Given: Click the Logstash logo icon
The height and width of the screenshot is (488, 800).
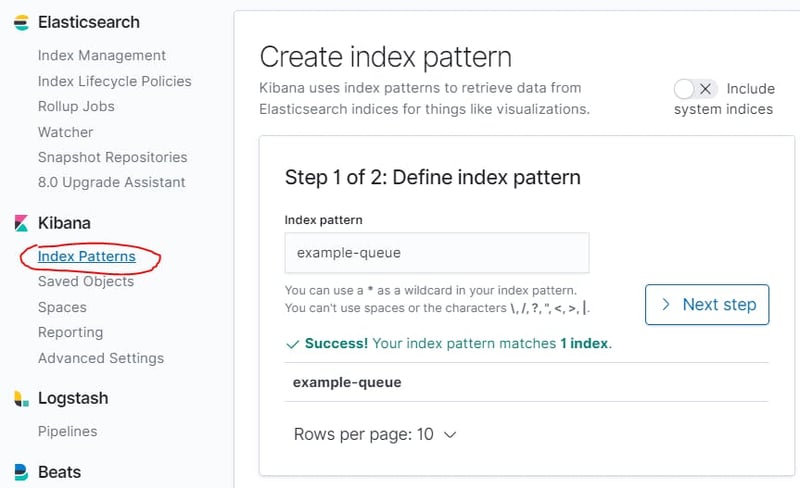Looking at the screenshot, I should 21,399.
